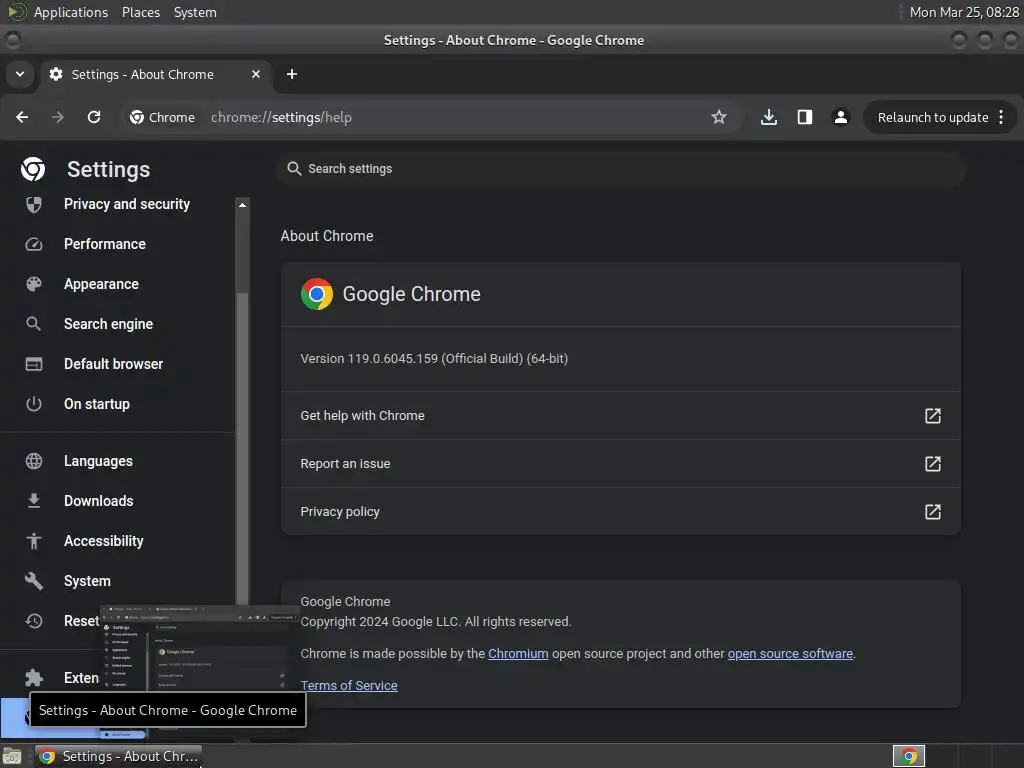Open external link icon for Report an issue
The width and height of the screenshot is (1024, 768).
[x=933, y=464]
